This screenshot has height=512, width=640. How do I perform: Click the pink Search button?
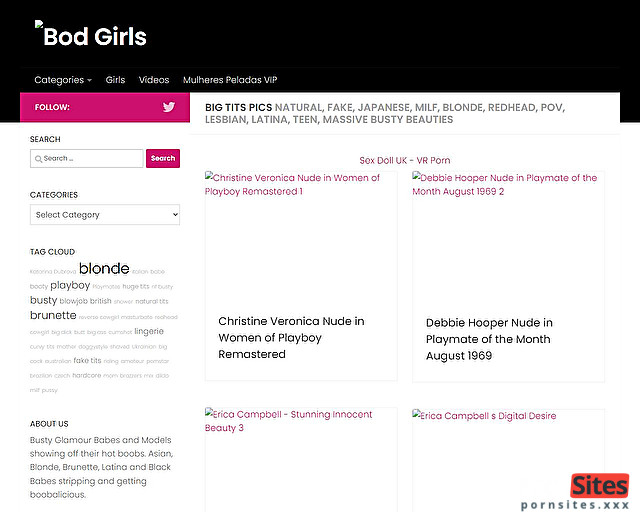pos(163,158)
